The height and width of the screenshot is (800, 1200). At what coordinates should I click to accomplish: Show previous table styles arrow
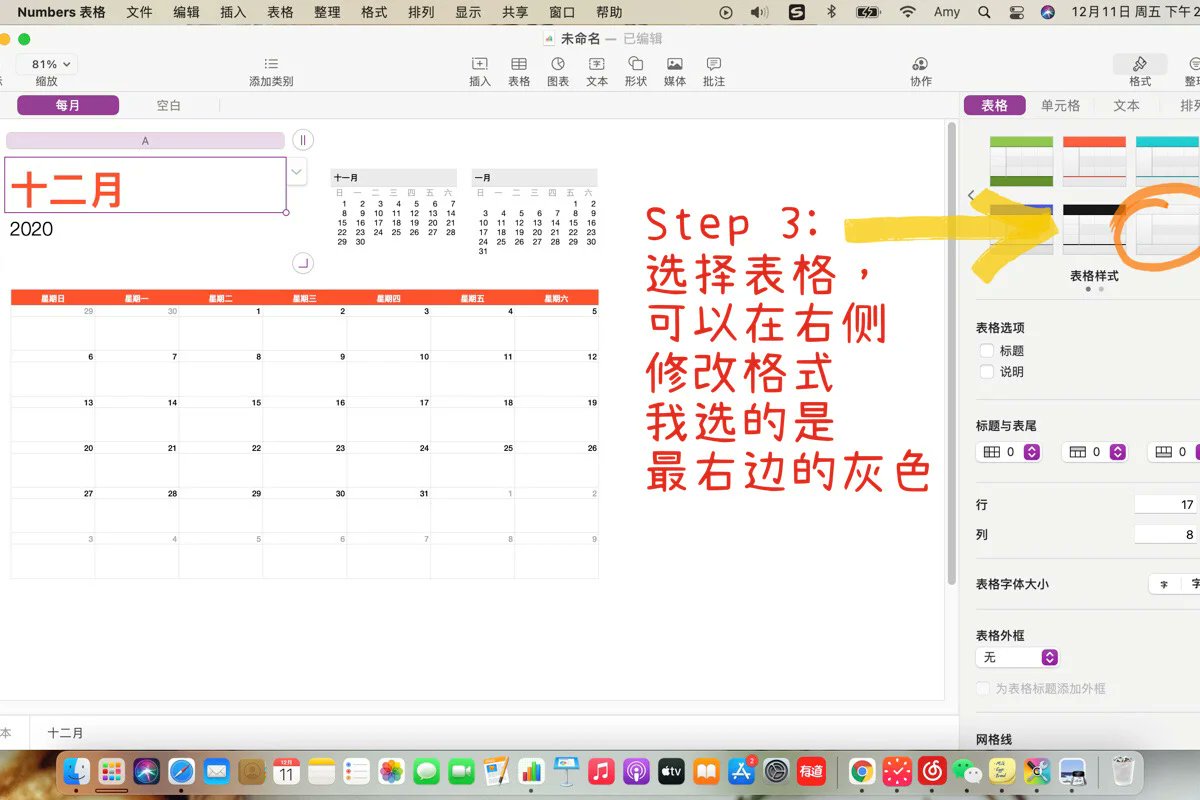[x=971, y=195]
